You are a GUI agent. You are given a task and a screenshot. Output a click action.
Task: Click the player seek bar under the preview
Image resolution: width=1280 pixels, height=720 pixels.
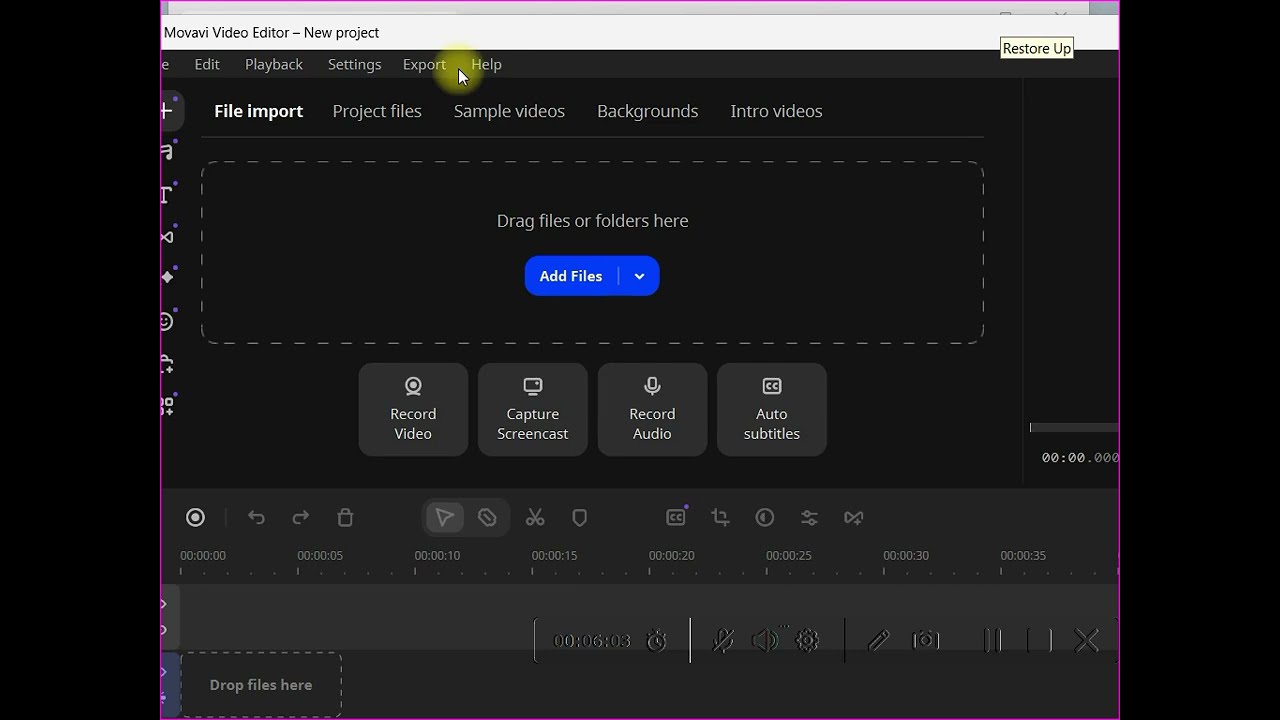coord(1074,427)
